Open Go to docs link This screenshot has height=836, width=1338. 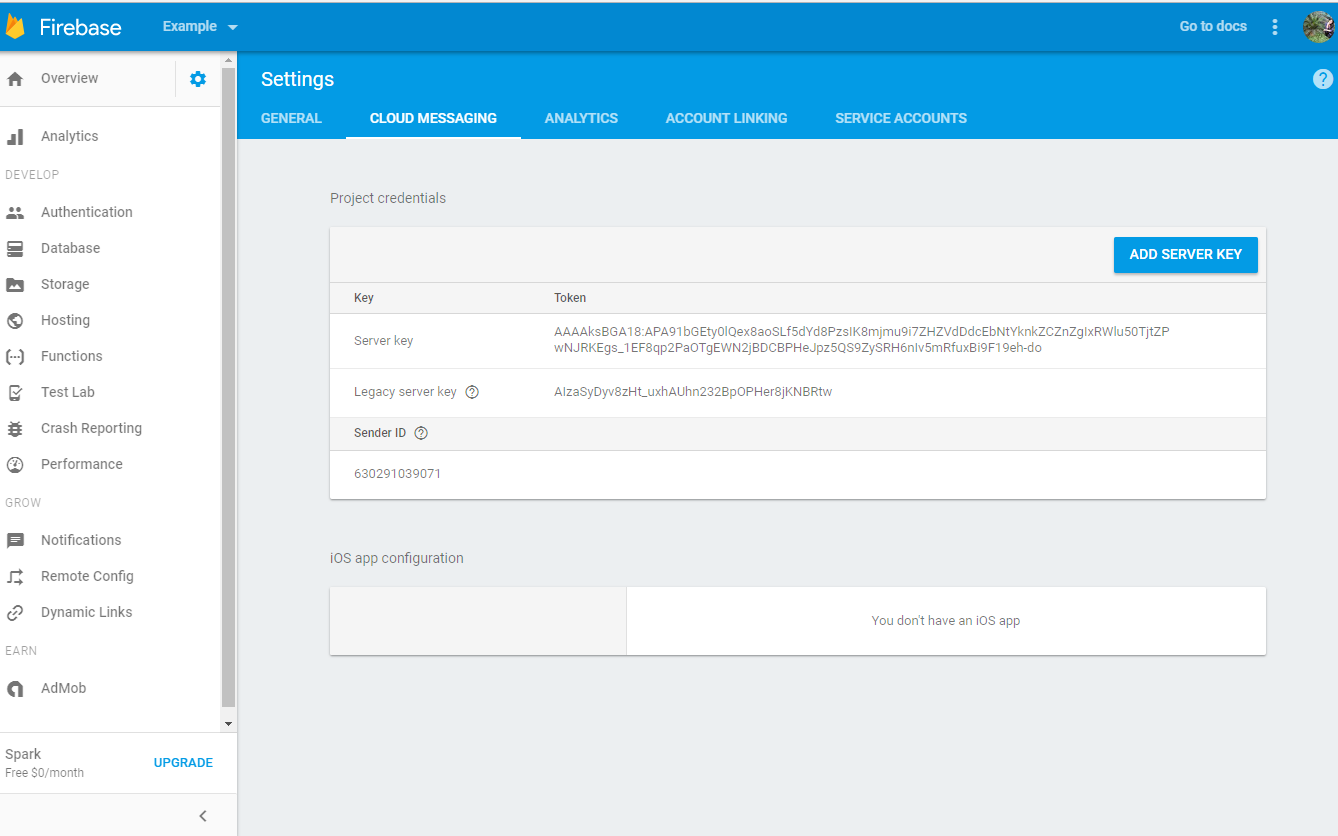[1213, 27]
